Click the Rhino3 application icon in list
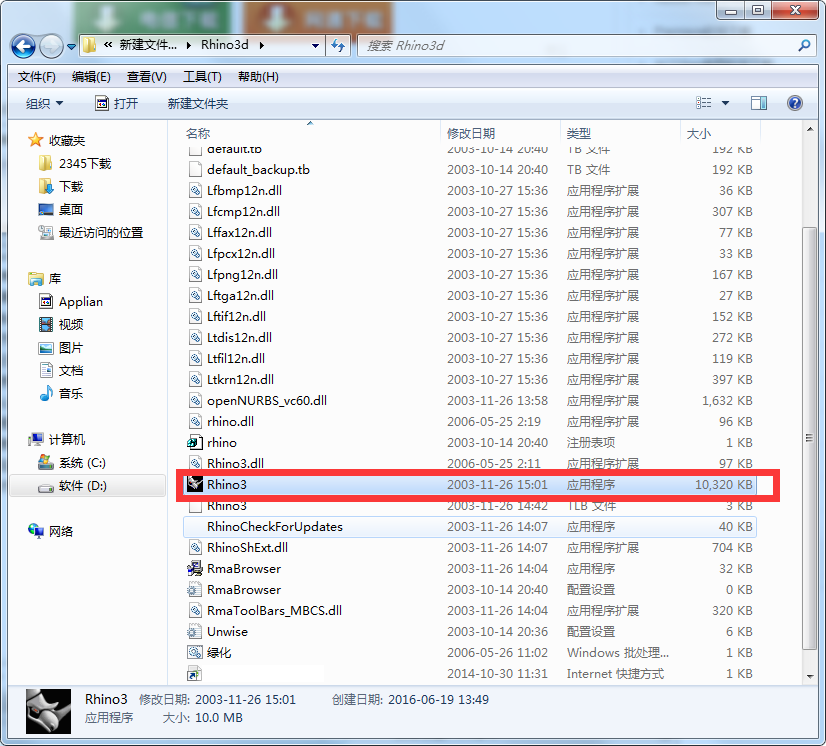826x746 pixels. [195, 484]
